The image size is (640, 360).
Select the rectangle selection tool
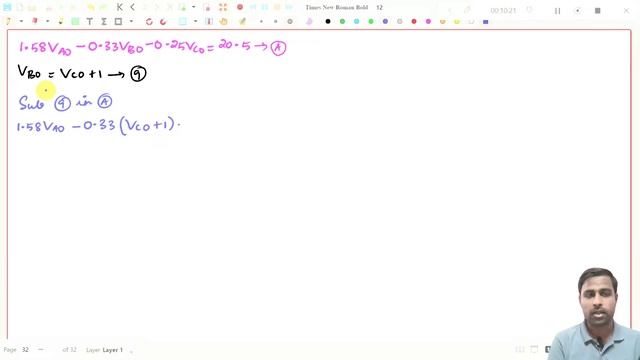pyautogui.click(x=183, y=21)
